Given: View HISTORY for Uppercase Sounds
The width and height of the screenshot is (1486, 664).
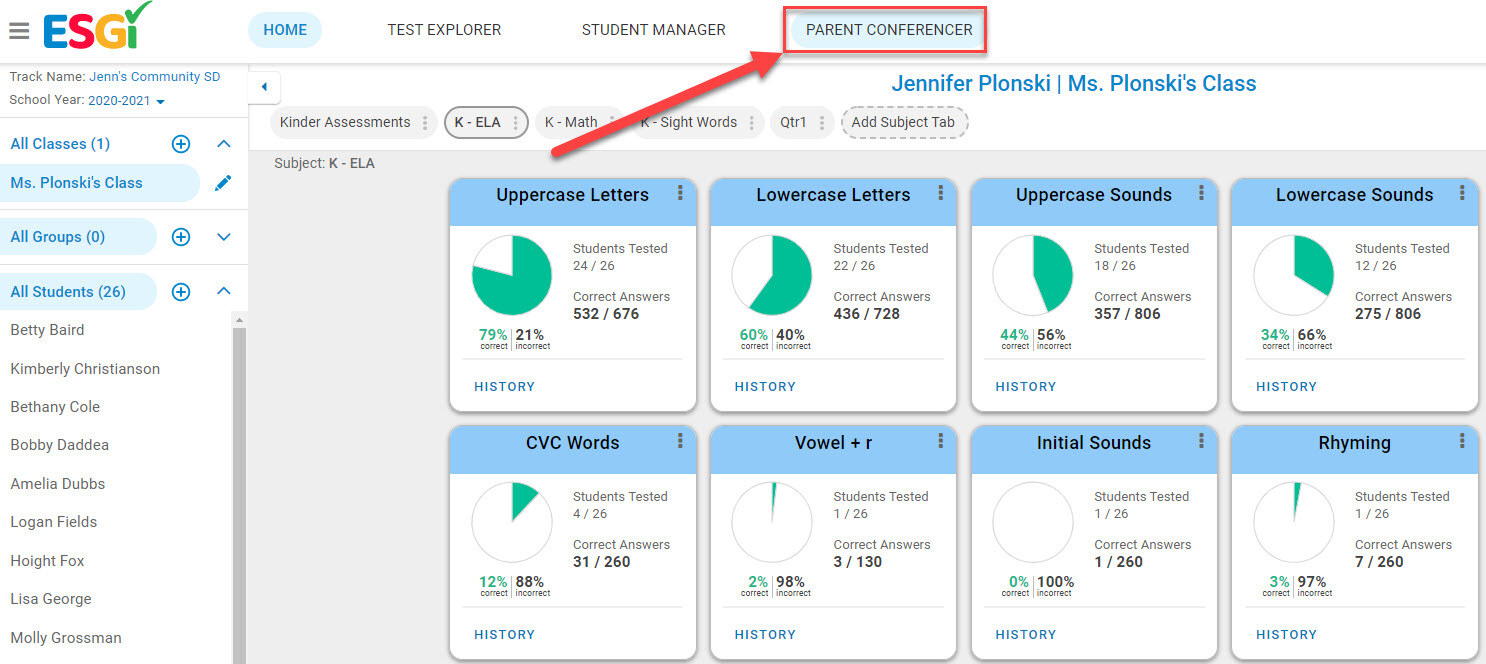Looking at the screenshot, I should coord(1026,387).
